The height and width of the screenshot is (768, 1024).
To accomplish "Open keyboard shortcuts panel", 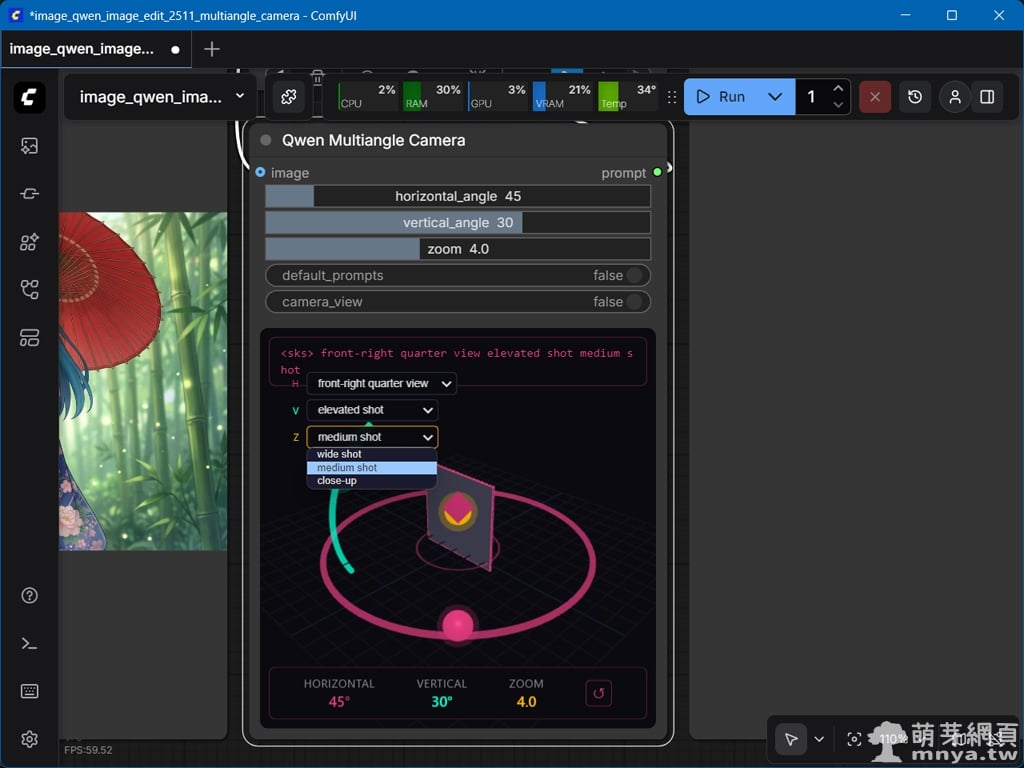I will click(x=29, y=692).
